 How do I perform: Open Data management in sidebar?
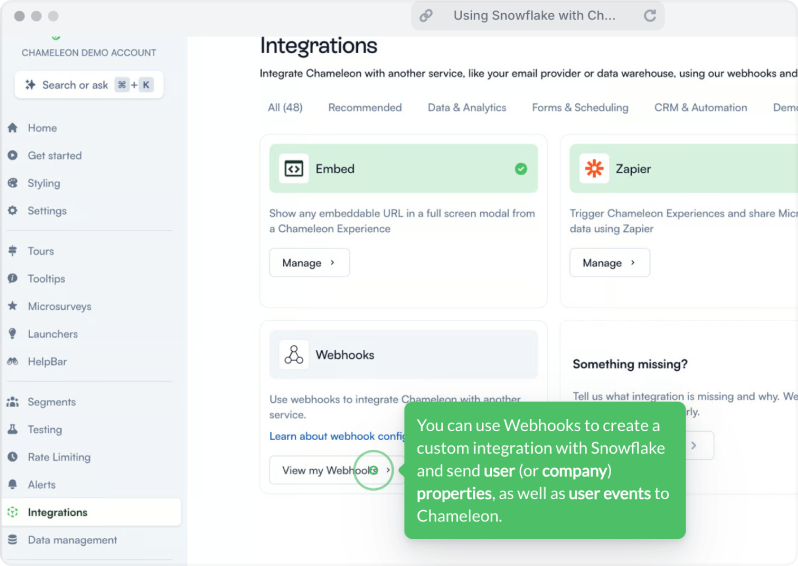(72, 540)
